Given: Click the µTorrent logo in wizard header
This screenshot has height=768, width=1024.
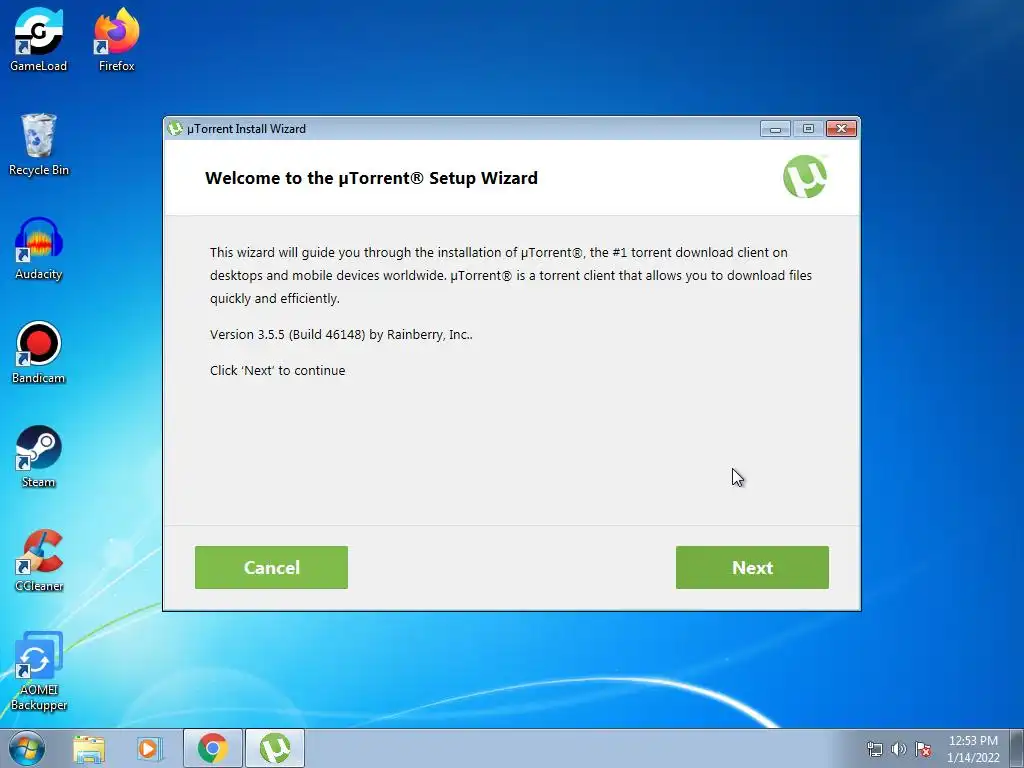Looking at the screenshot, I should (805, 176).
